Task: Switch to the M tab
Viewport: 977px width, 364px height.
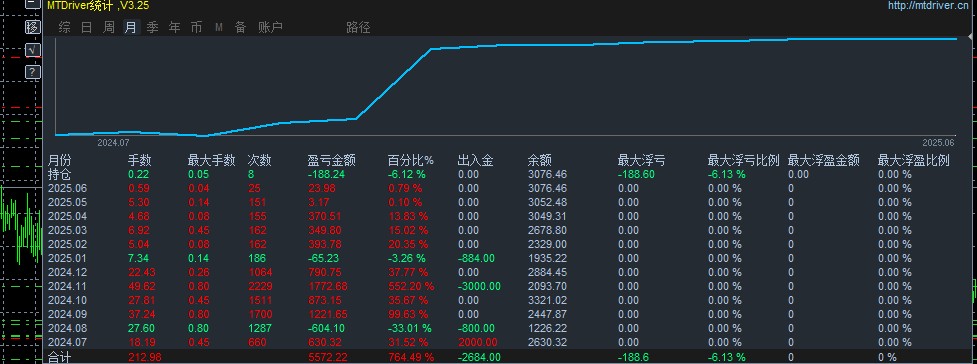Action: (x=219, y=27)
